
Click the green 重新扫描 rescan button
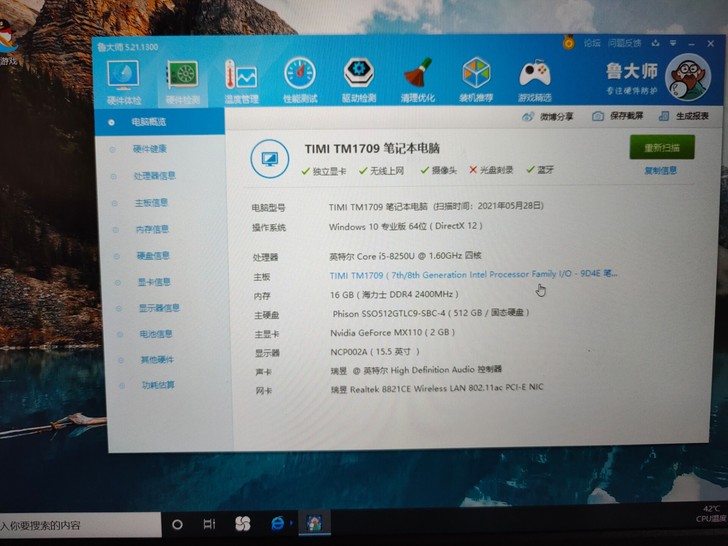pyautogui.click(x=662, y=147)
